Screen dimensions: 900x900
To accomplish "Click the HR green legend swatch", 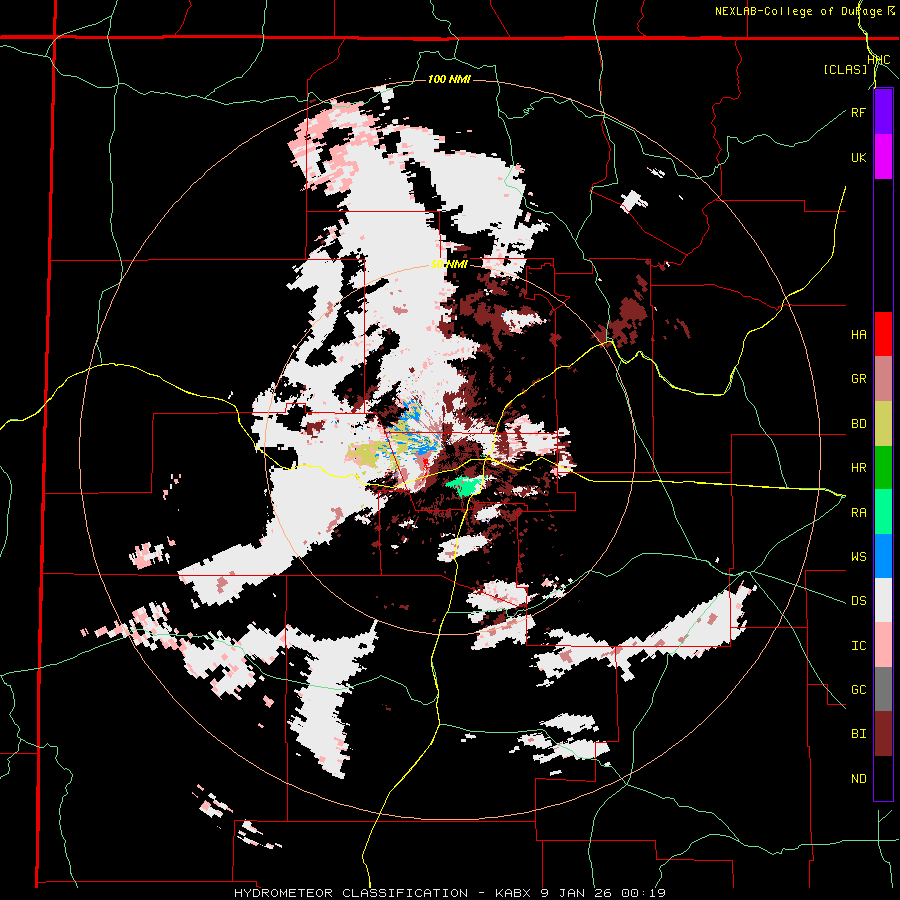I will 883,468.
